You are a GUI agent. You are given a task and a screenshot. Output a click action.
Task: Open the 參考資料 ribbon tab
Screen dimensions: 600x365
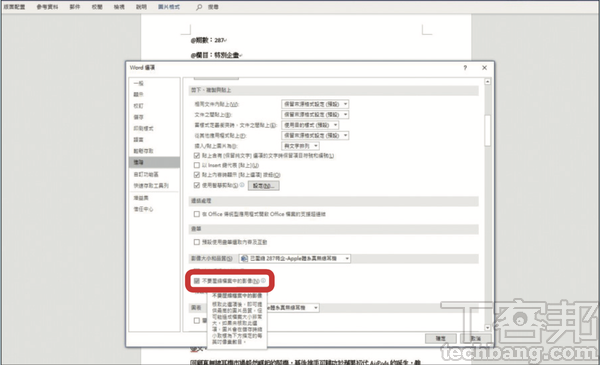(x=47, y=7)
